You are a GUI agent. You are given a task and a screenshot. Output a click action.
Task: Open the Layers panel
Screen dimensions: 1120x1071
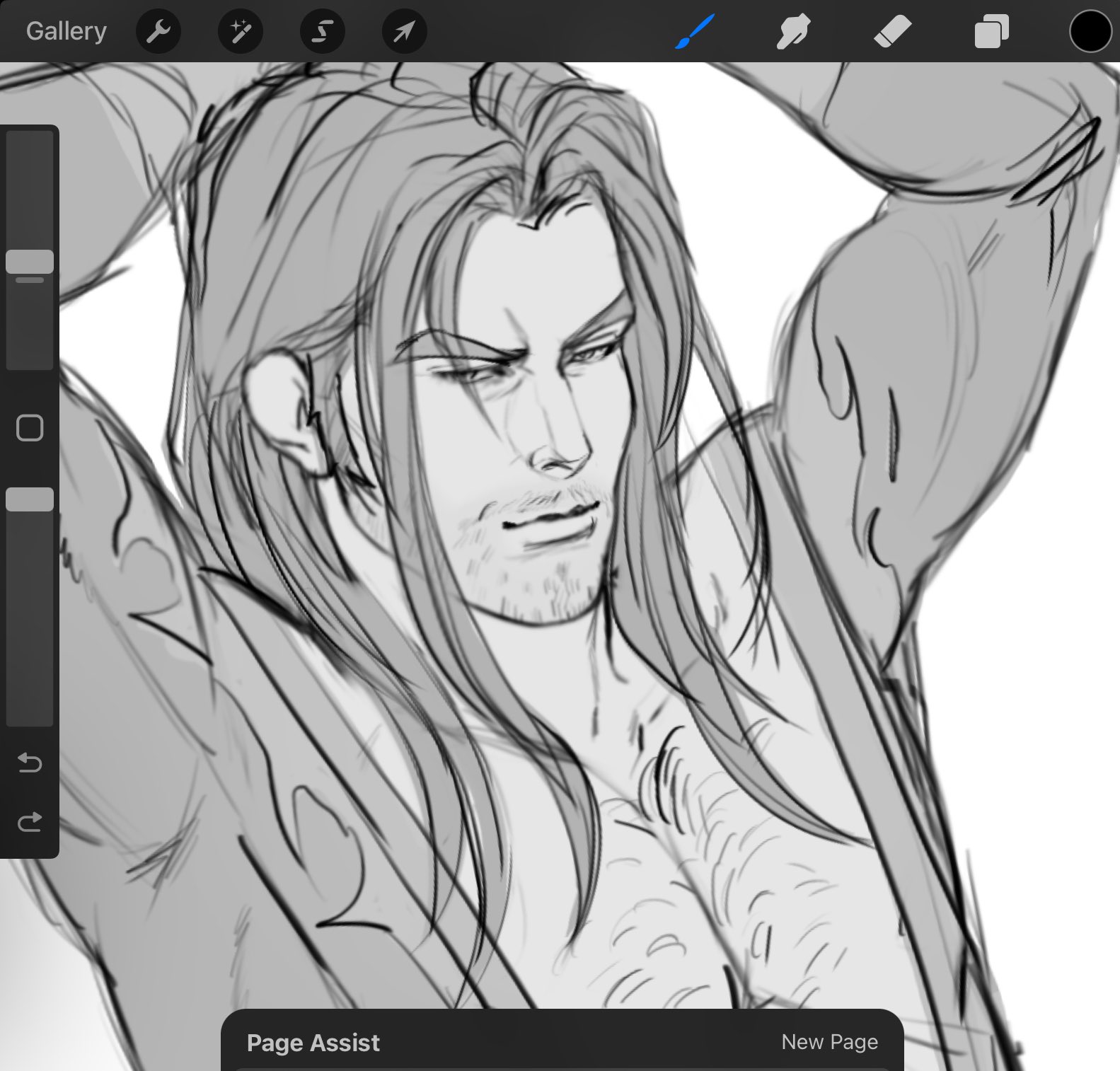click(991, 32)
